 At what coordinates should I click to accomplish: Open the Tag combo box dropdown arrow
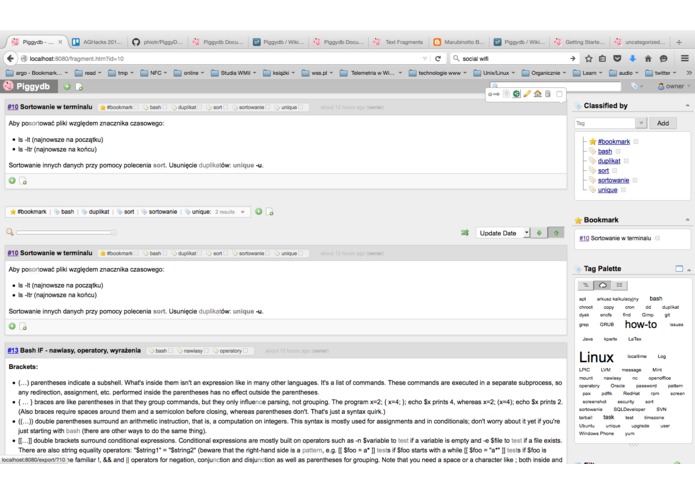click(x=641, y=123)
